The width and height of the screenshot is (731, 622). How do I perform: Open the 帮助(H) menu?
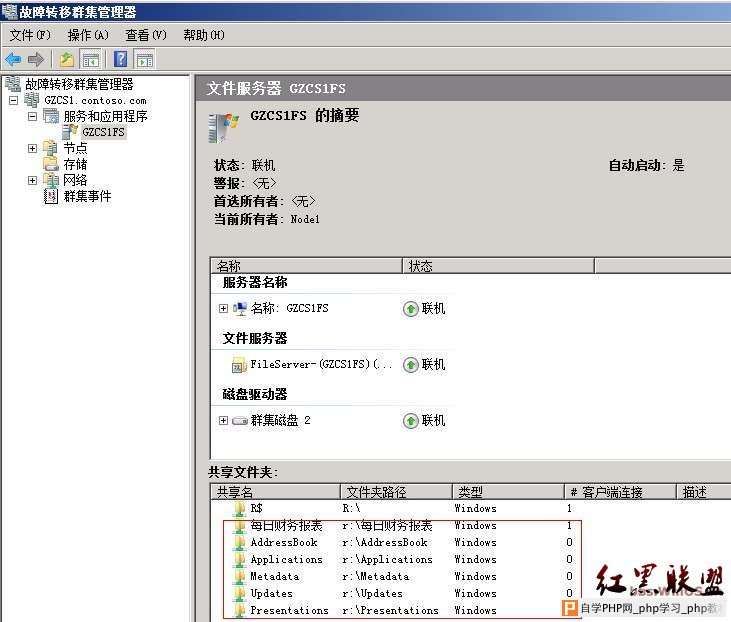(204, 35)
